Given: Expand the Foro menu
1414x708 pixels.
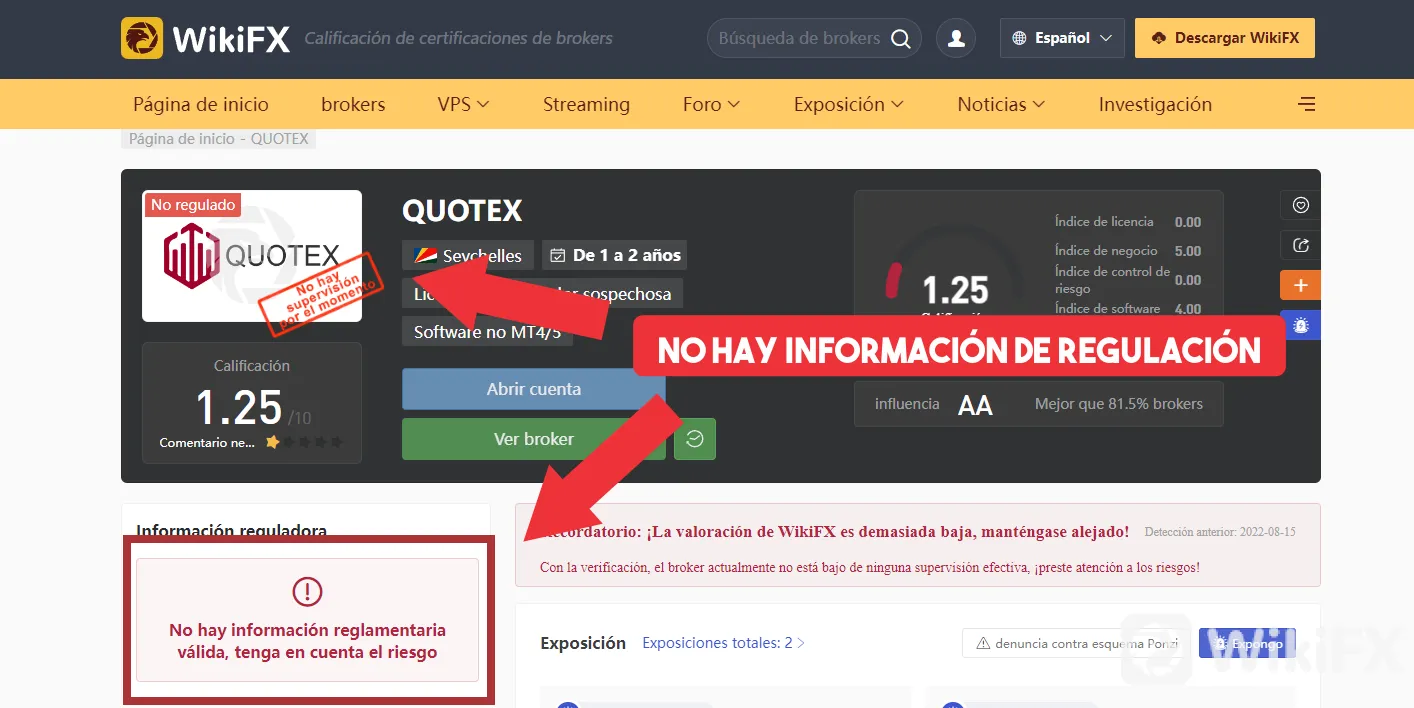Looking at the screenshot, I should pos(711,104).
